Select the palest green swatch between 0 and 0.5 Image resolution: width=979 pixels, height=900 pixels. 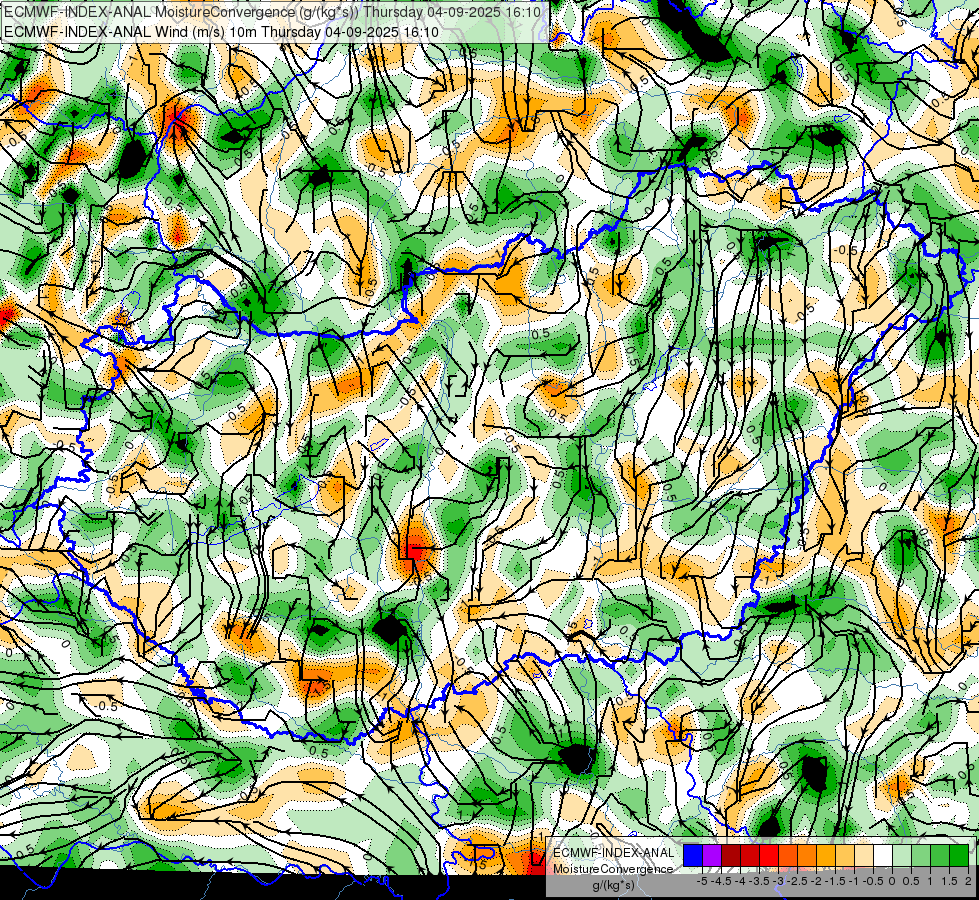click(x=902, y=855)
